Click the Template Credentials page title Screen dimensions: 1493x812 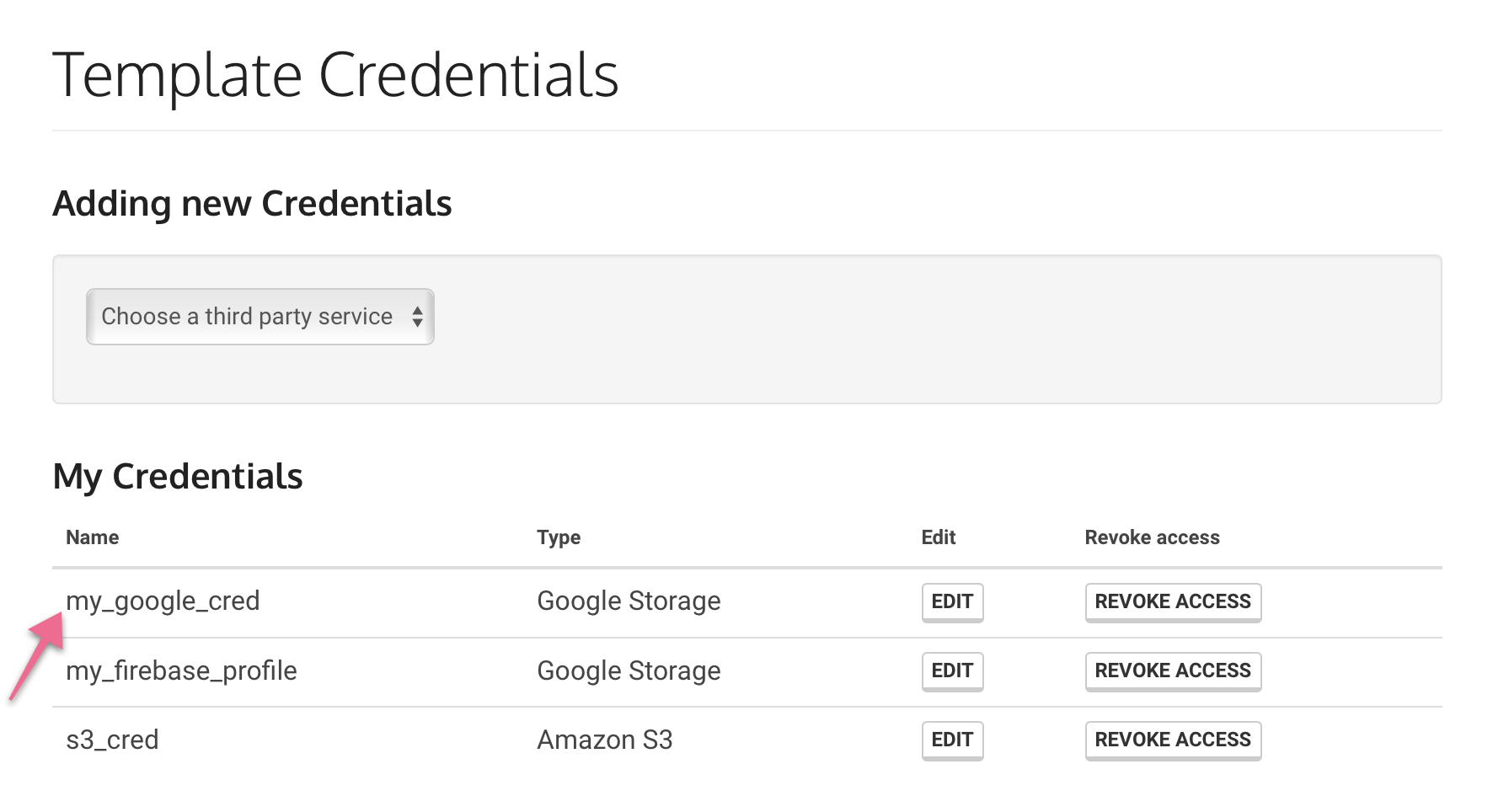(335, 76)
